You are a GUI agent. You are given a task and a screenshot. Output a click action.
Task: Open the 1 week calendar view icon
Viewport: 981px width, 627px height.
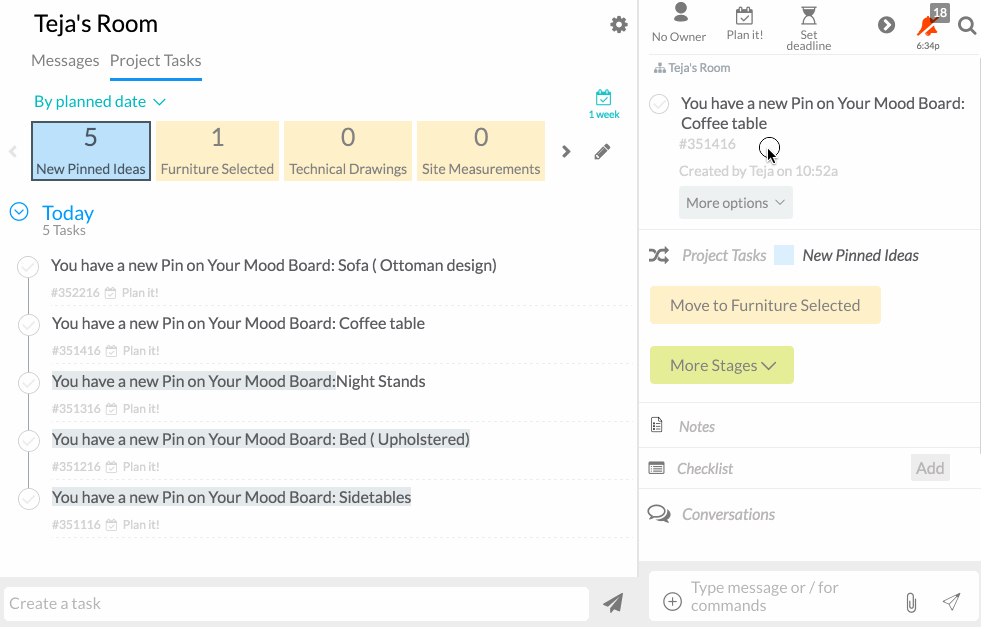point(603,98)
